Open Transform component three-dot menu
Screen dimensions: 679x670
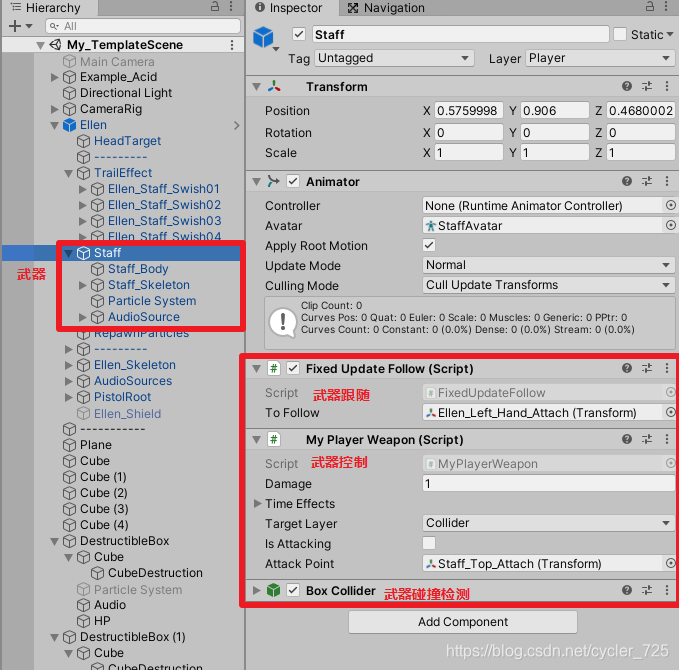pos(667,86)
